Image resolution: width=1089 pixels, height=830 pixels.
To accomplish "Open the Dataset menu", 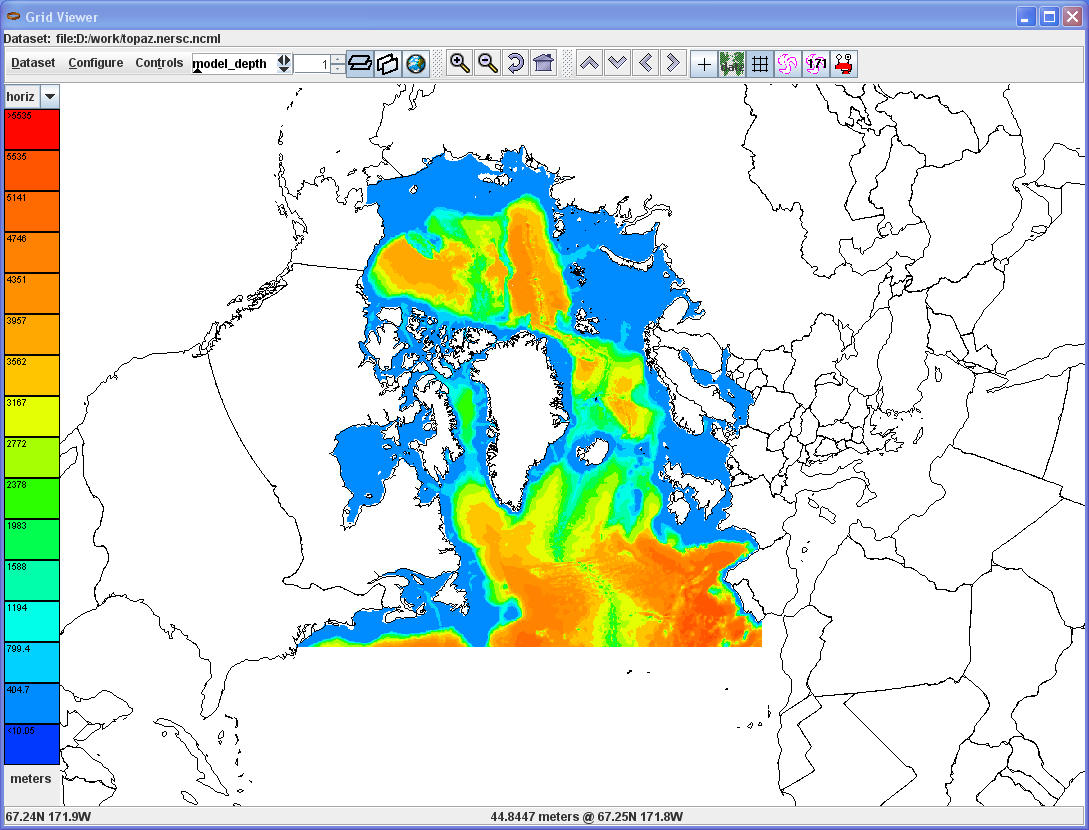I will pyautogui.click(x=33, y=63).
